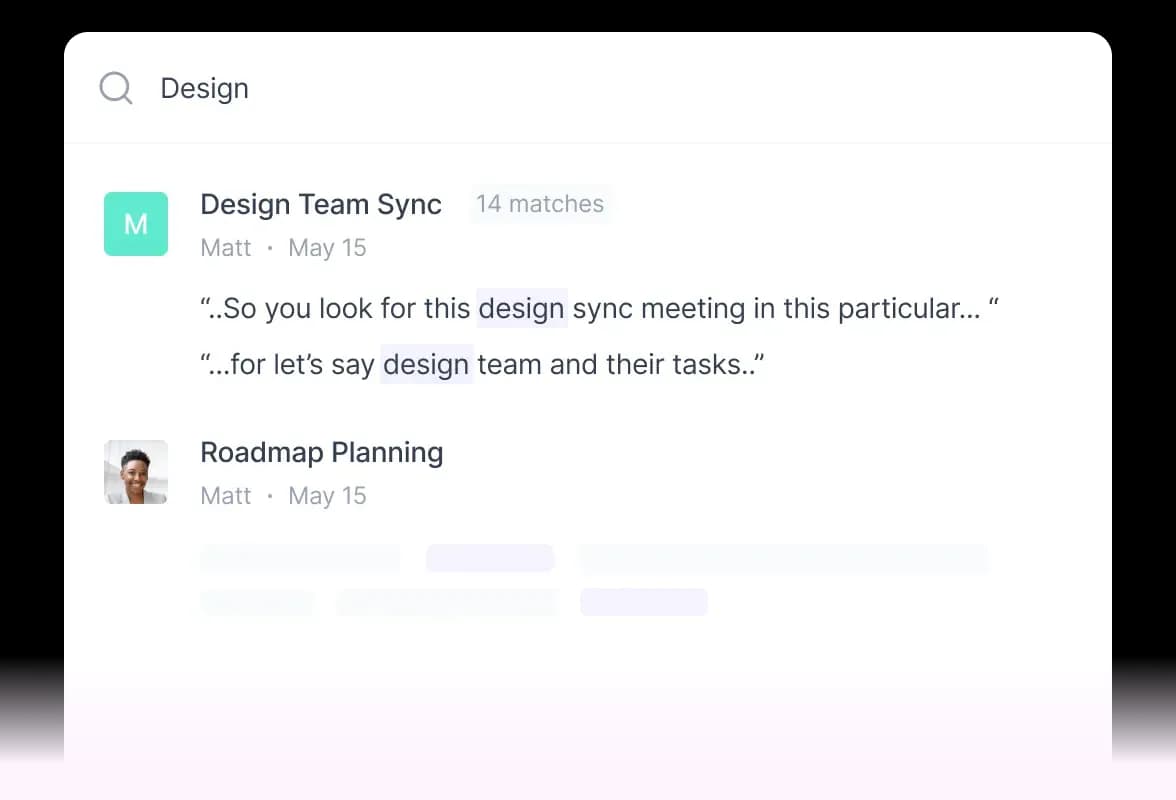1176x800 pixels.
Task: Click the leftmost placeholder bar, upper row
Action: [300, 558]
